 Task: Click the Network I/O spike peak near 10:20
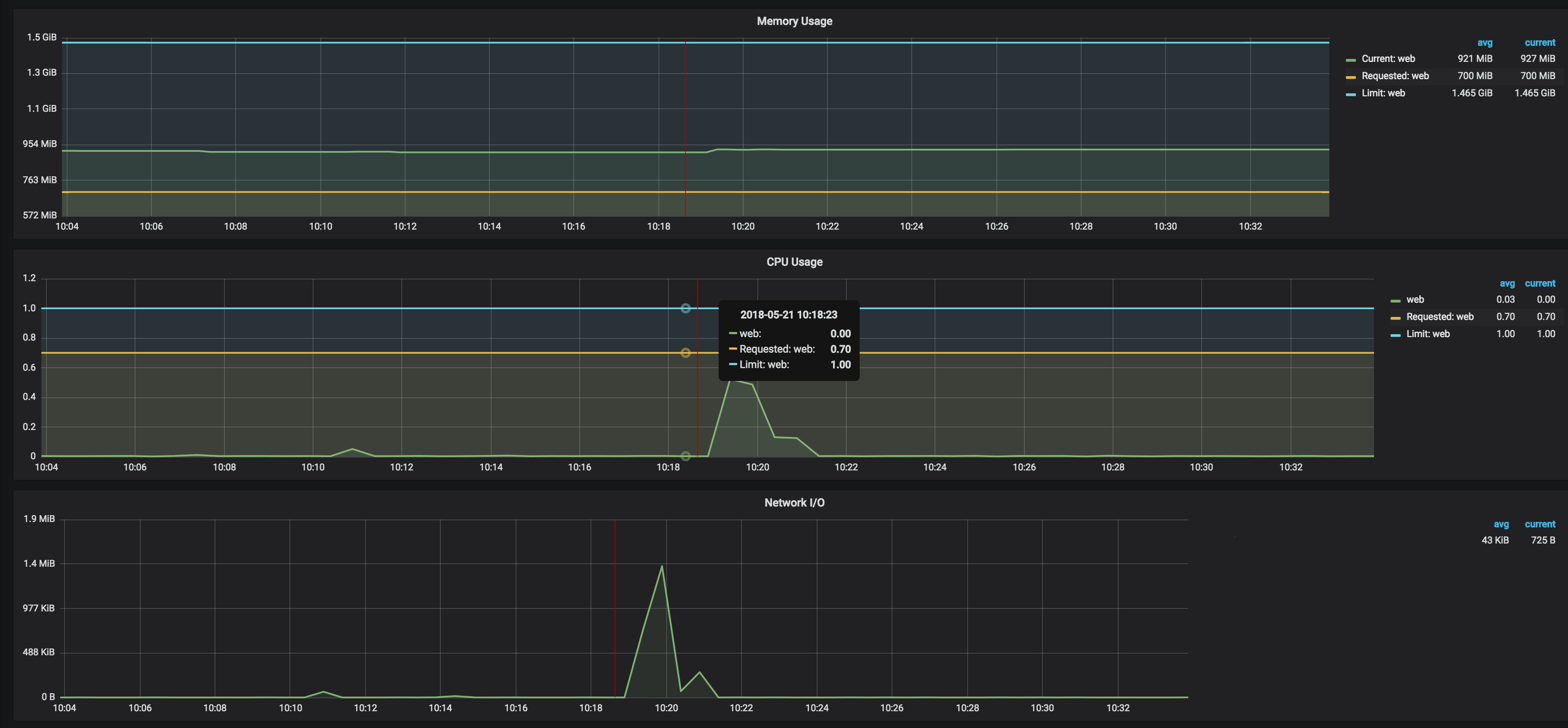(662, 567)
